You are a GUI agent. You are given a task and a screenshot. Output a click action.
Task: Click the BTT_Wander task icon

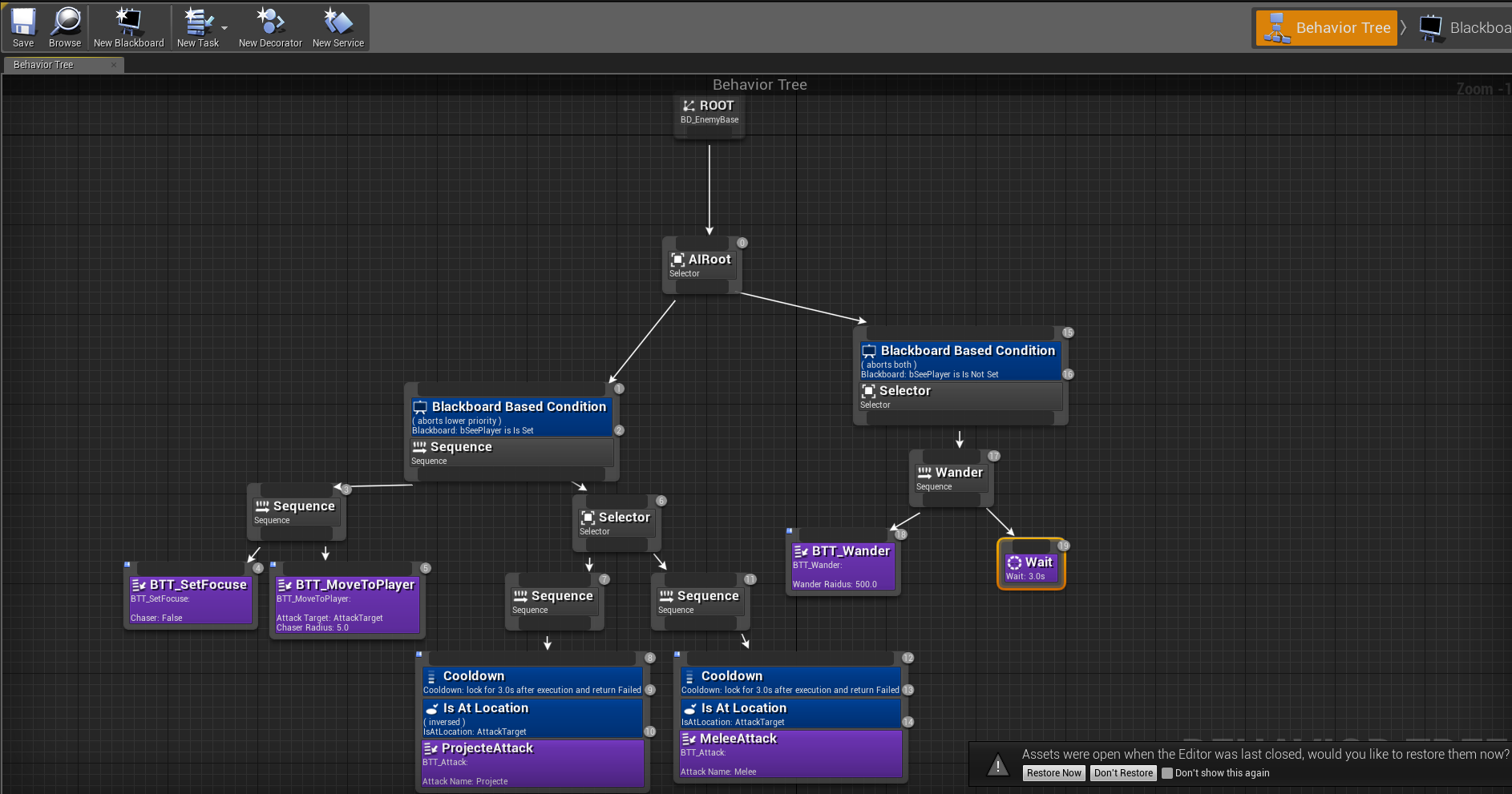click(x=800, y=551)
